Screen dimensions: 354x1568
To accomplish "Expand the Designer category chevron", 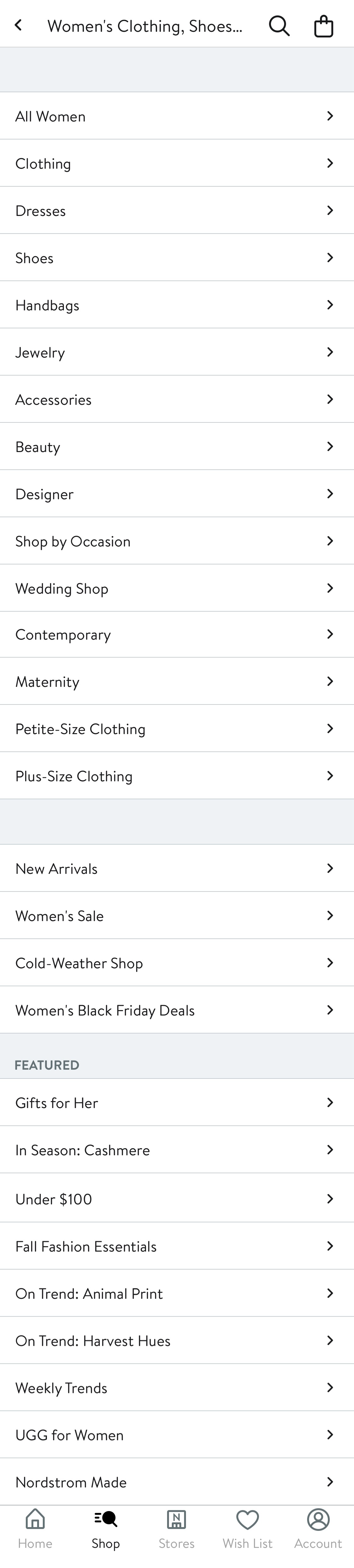I will (330, 494).
